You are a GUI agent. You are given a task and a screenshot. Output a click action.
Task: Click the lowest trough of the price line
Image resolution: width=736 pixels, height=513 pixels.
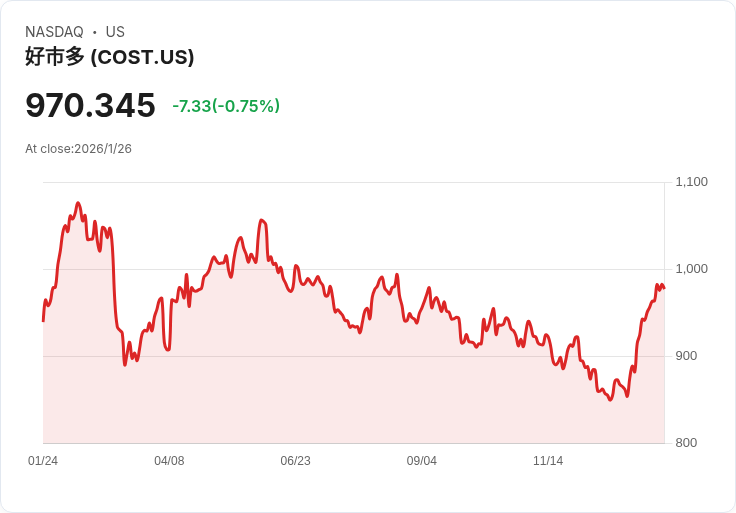coord(610,400)
